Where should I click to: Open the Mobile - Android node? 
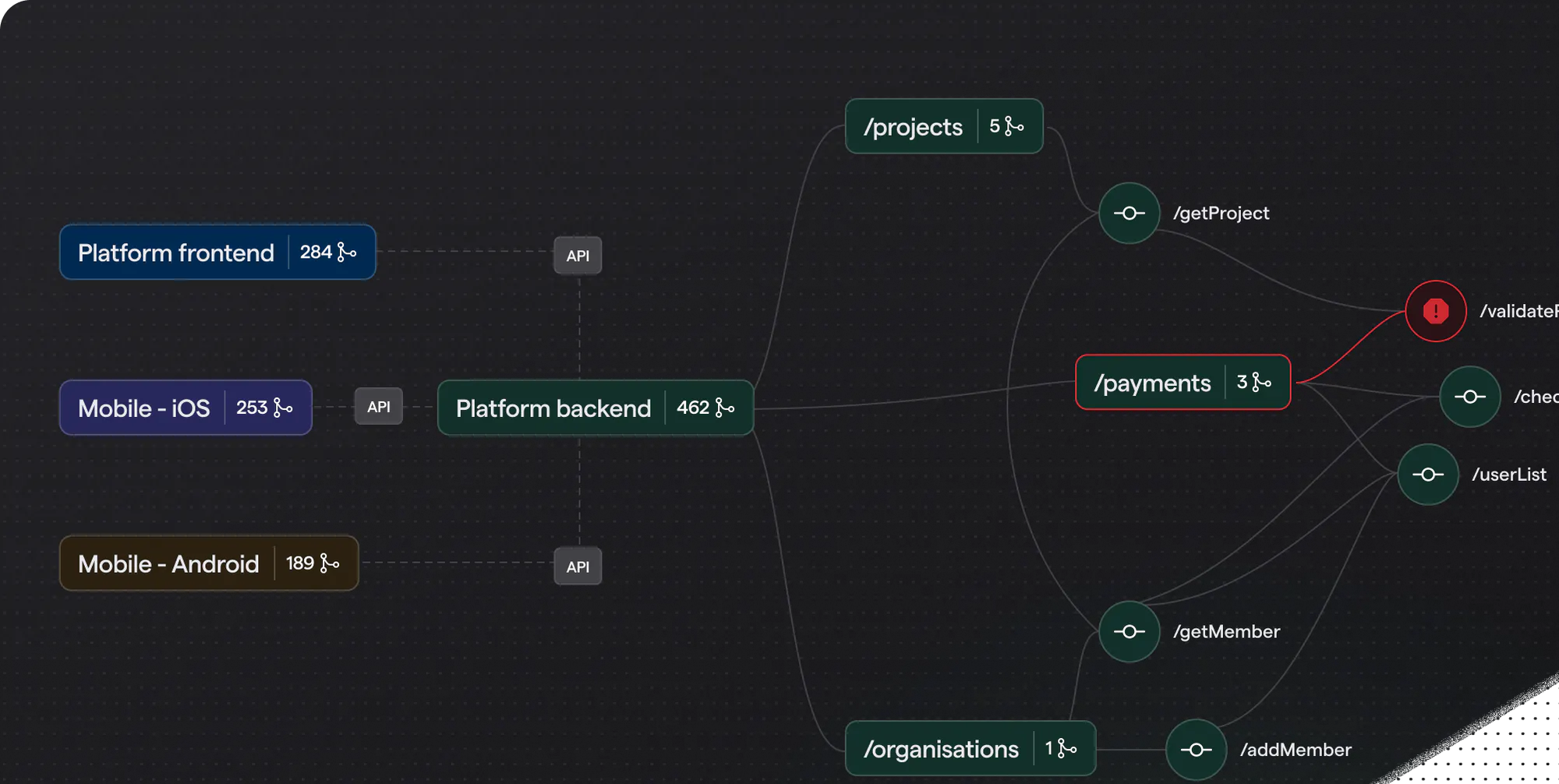tap(209, 563)
